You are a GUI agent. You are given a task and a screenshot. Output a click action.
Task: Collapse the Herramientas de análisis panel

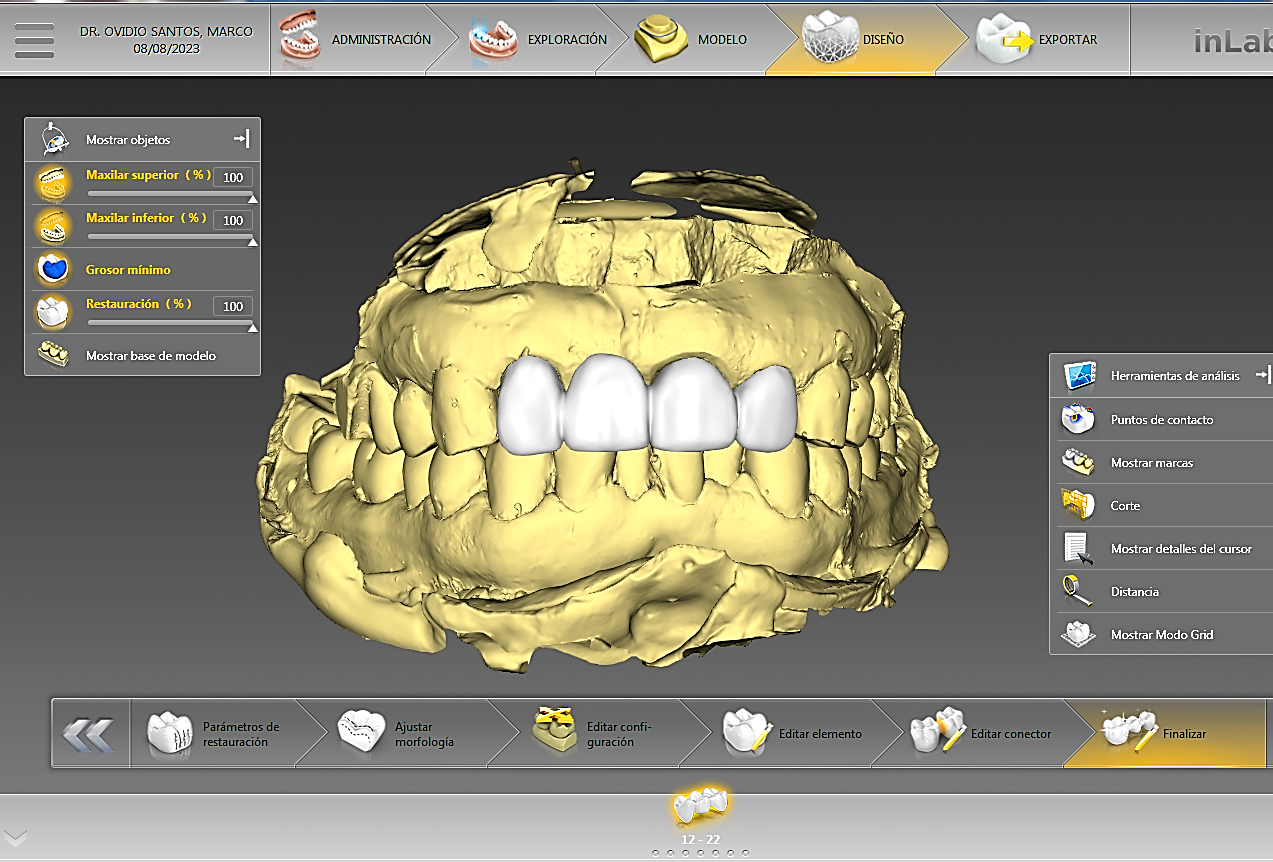click(1263, 375)
